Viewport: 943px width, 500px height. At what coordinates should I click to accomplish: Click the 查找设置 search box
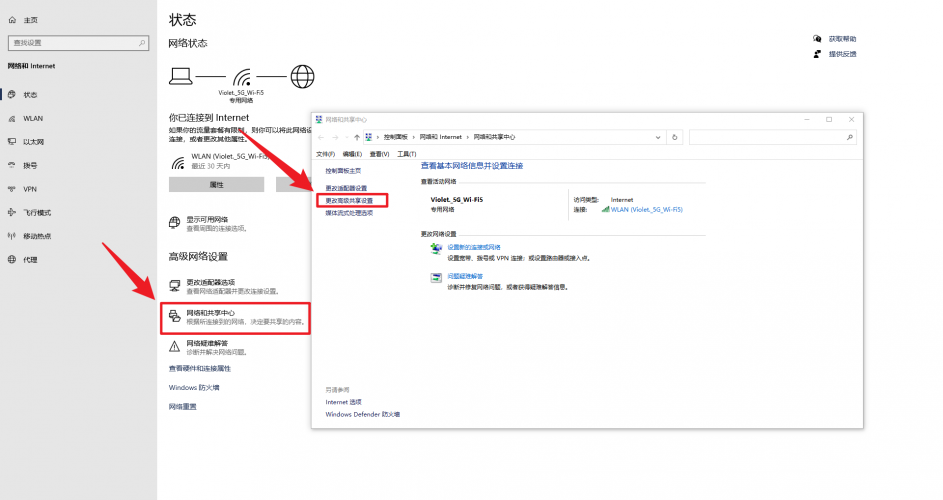[x=78, y=43]
